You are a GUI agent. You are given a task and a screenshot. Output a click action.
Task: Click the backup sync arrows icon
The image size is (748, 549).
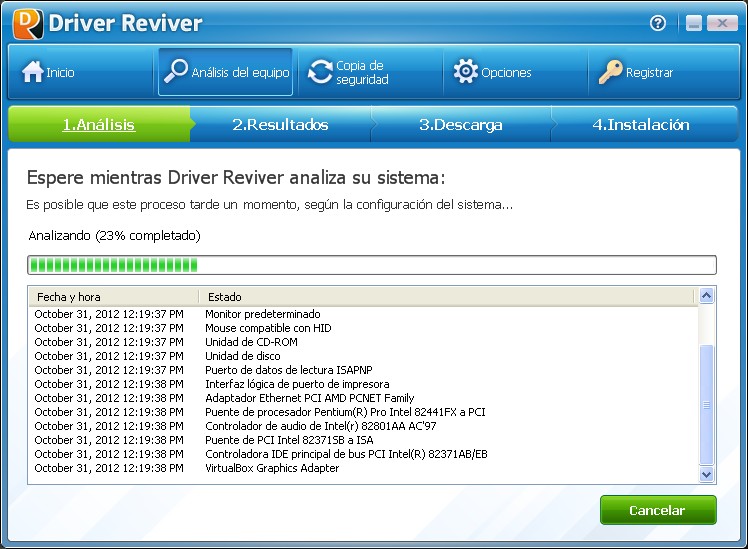point(320,72)
